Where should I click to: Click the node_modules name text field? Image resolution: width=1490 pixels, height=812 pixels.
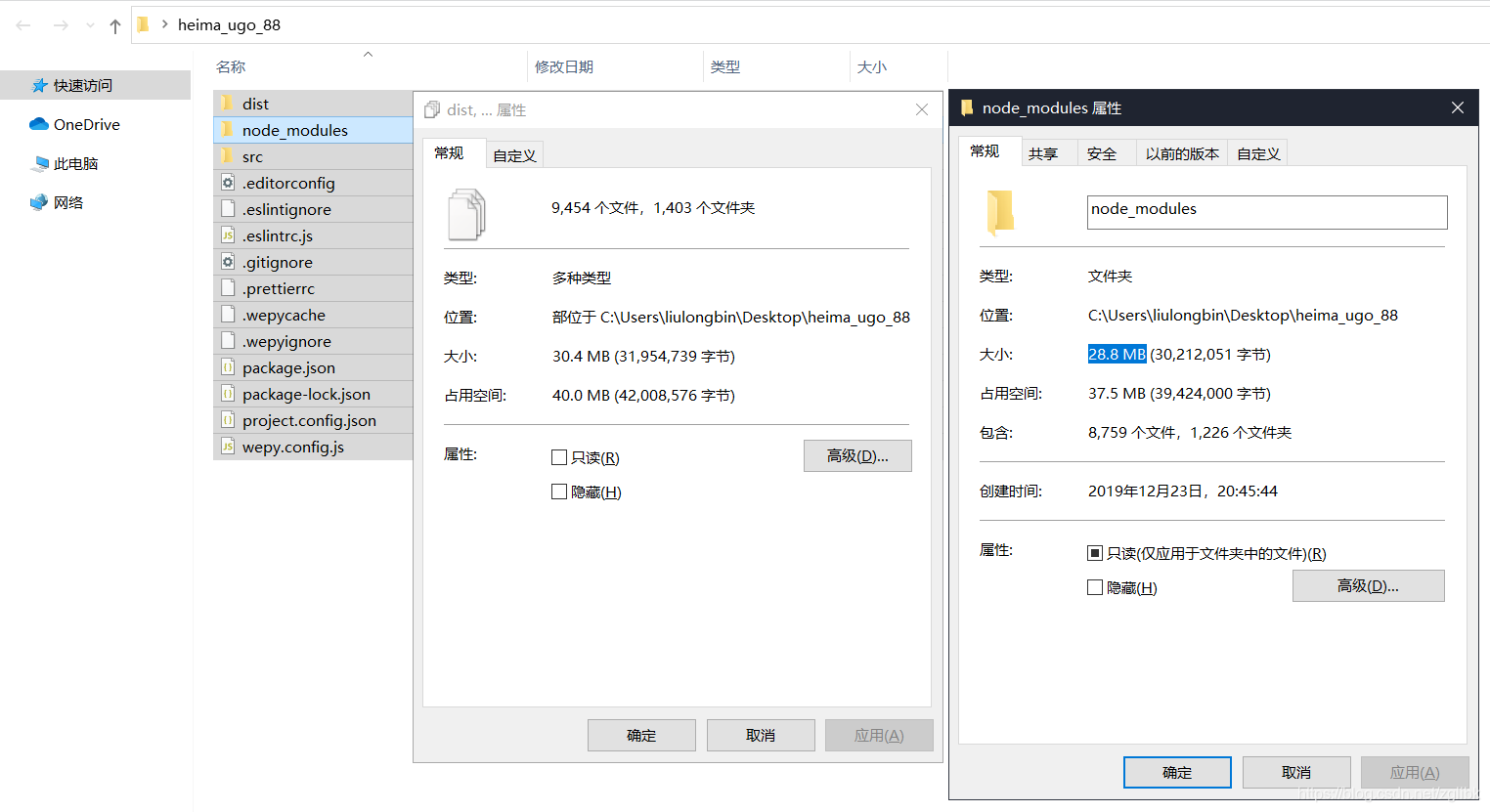1266,212
